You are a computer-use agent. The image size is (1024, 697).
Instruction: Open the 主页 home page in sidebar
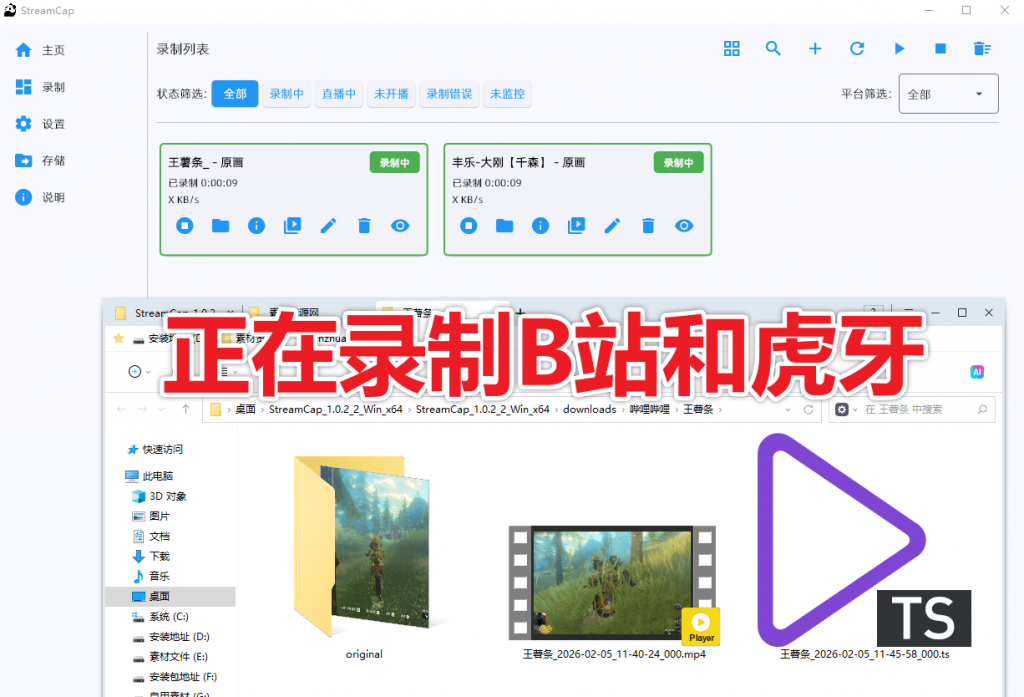click(40, 50)
